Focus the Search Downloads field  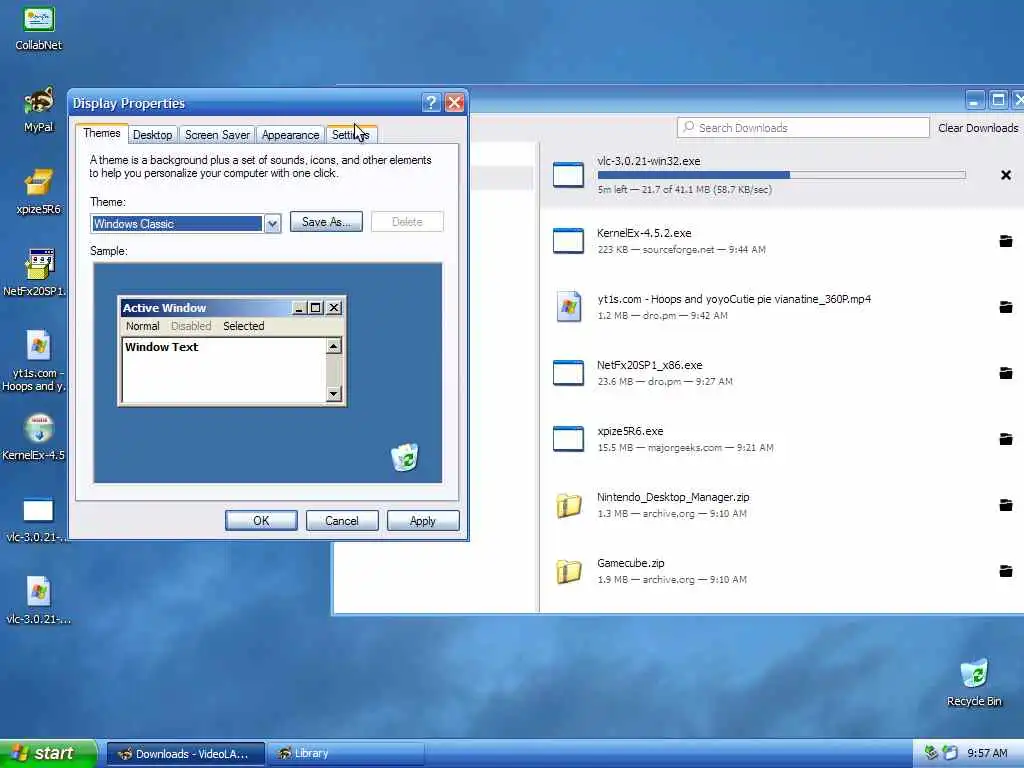(803, 127)
